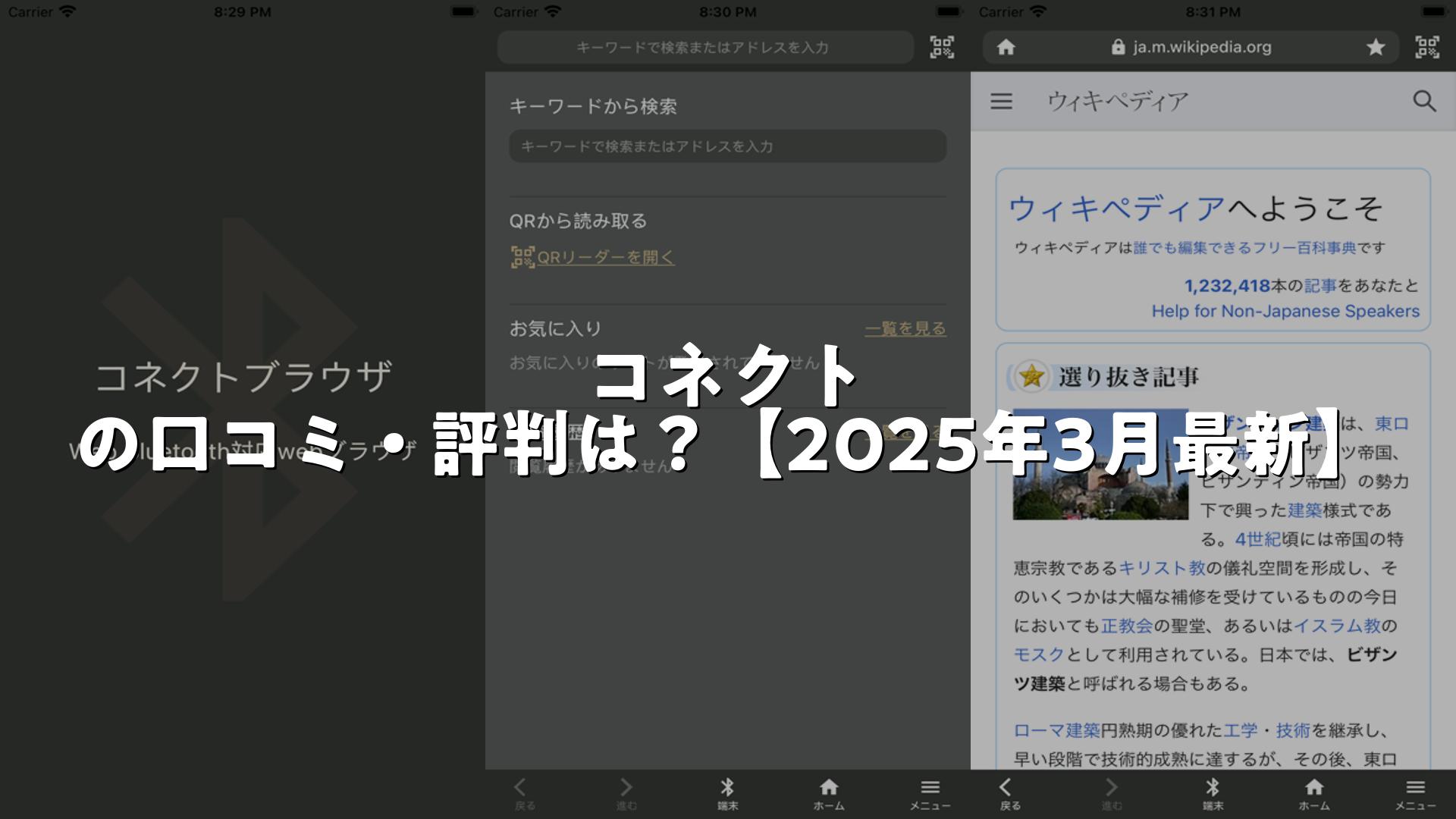The width and height of the screenshot is (1456, 819).
Task: Open the 正教会 link
Action: click(1127, 626)
